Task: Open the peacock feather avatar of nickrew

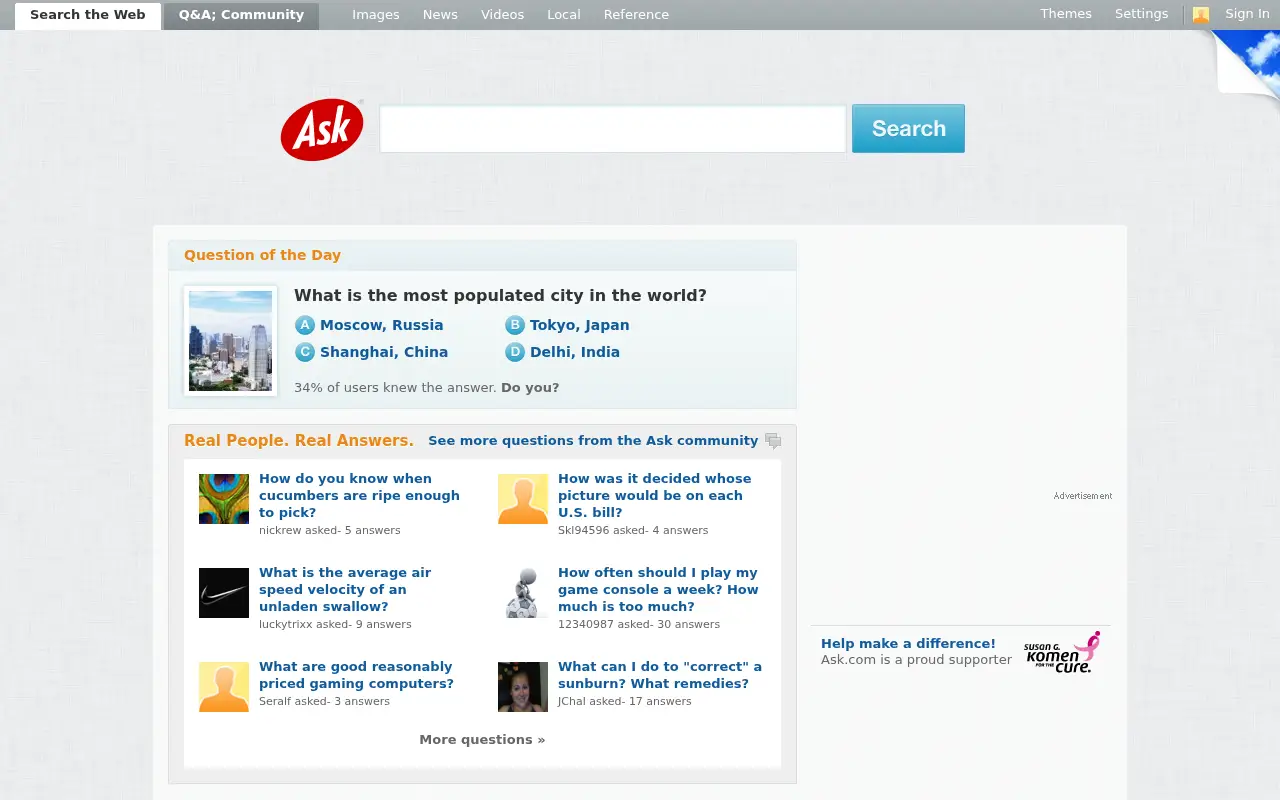Action: coord(224,499)
